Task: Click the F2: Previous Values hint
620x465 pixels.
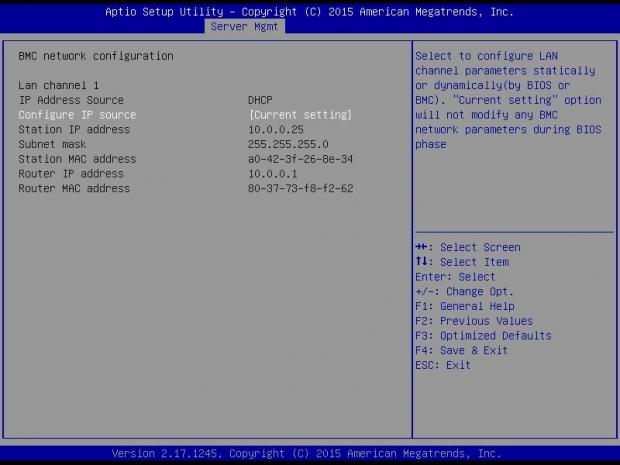Action: coord(474,321)
